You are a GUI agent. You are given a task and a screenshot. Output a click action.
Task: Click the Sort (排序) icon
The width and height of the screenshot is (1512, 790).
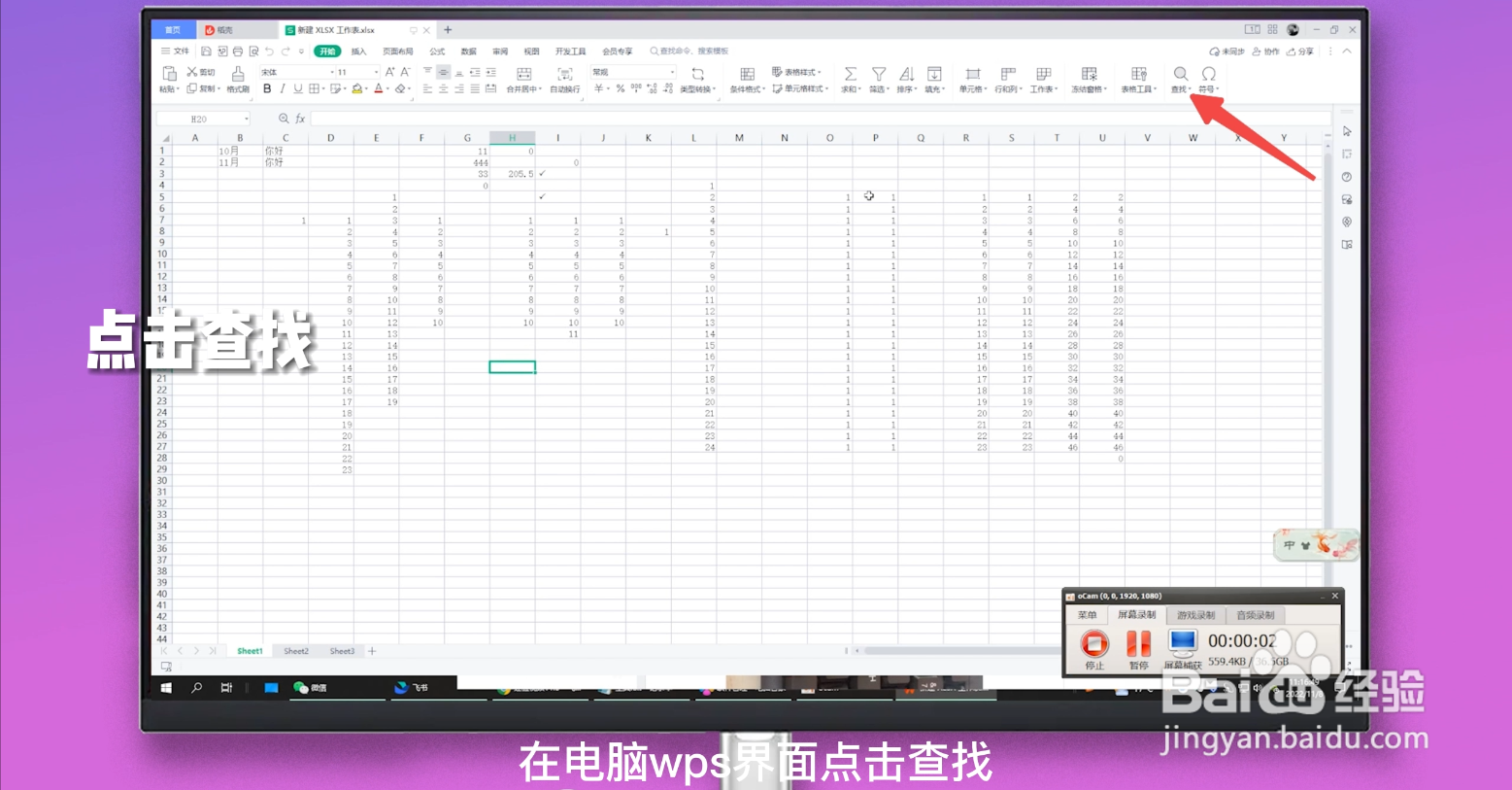(x=906, y=74)
